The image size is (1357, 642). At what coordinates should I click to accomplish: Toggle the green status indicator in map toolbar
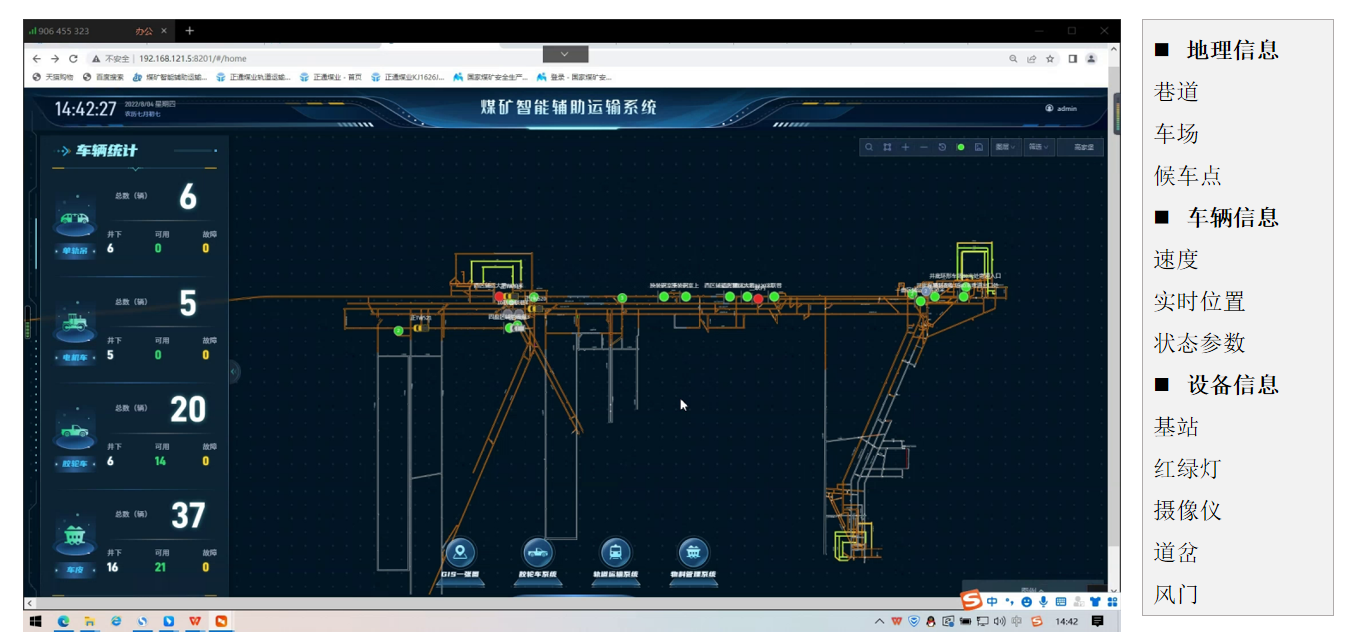tap(960, 147)
